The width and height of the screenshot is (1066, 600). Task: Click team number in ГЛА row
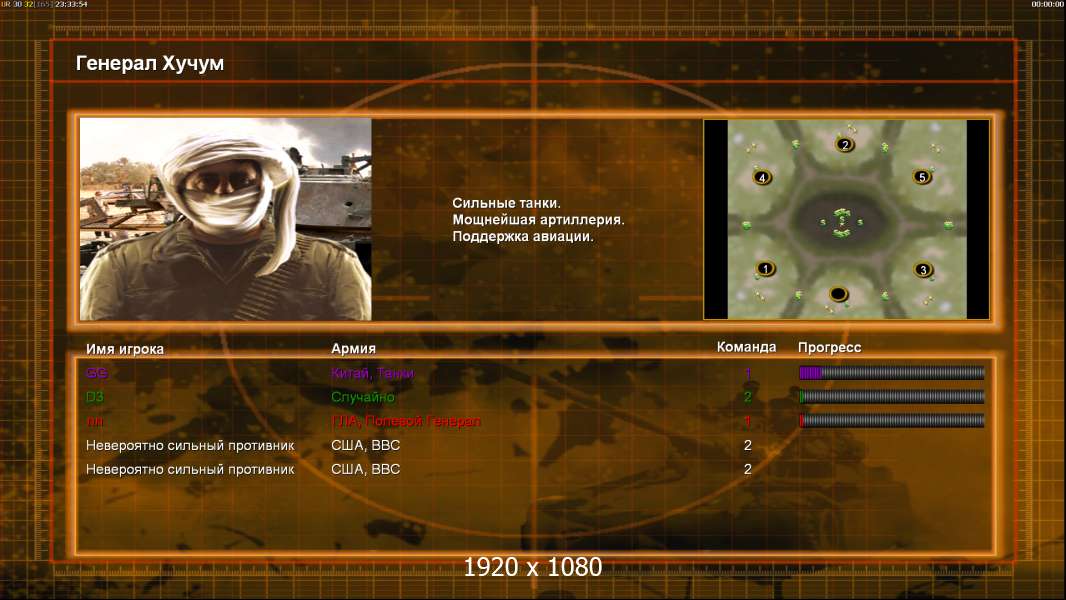tap(748, 421)
